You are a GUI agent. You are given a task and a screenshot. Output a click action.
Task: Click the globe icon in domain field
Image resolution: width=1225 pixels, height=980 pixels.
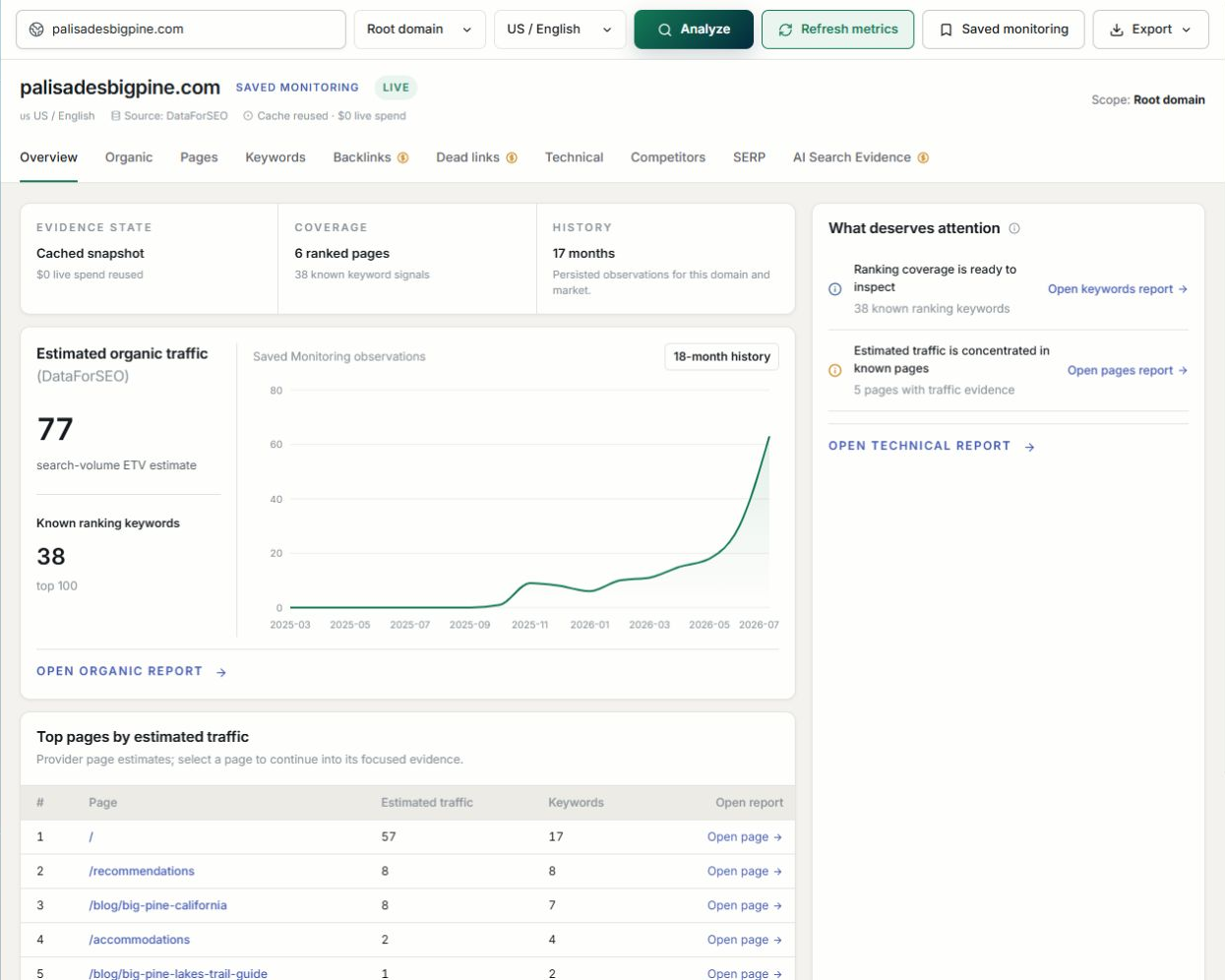[x=36, y=30]
